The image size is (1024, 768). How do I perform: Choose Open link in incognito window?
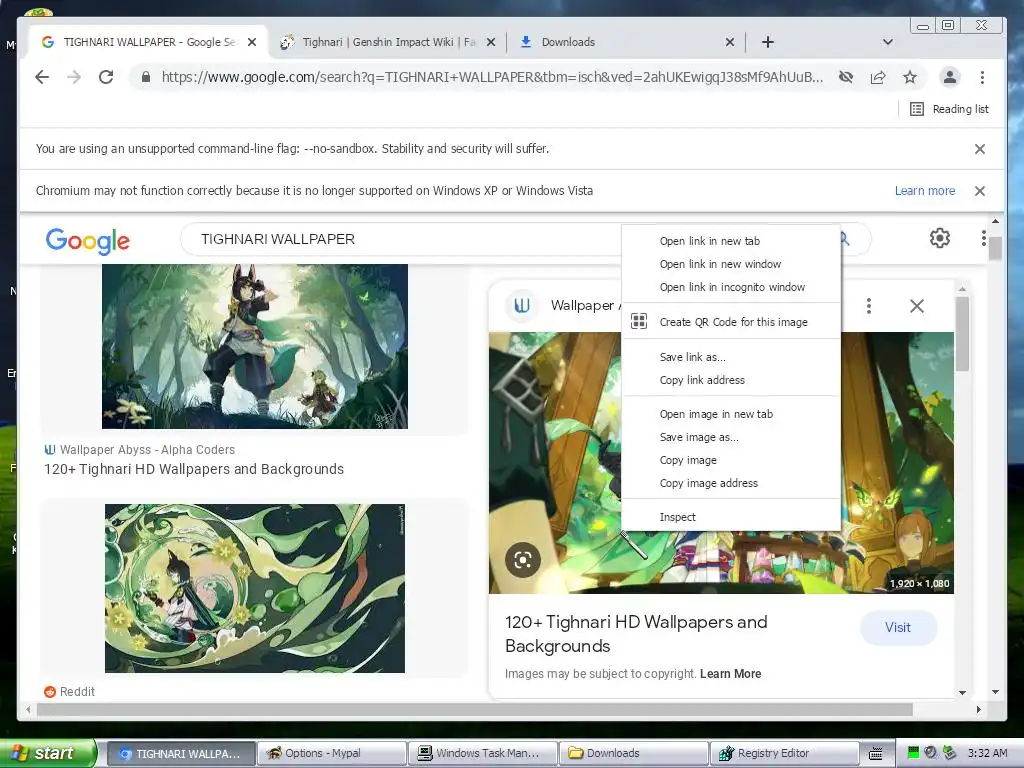[731, 287]
